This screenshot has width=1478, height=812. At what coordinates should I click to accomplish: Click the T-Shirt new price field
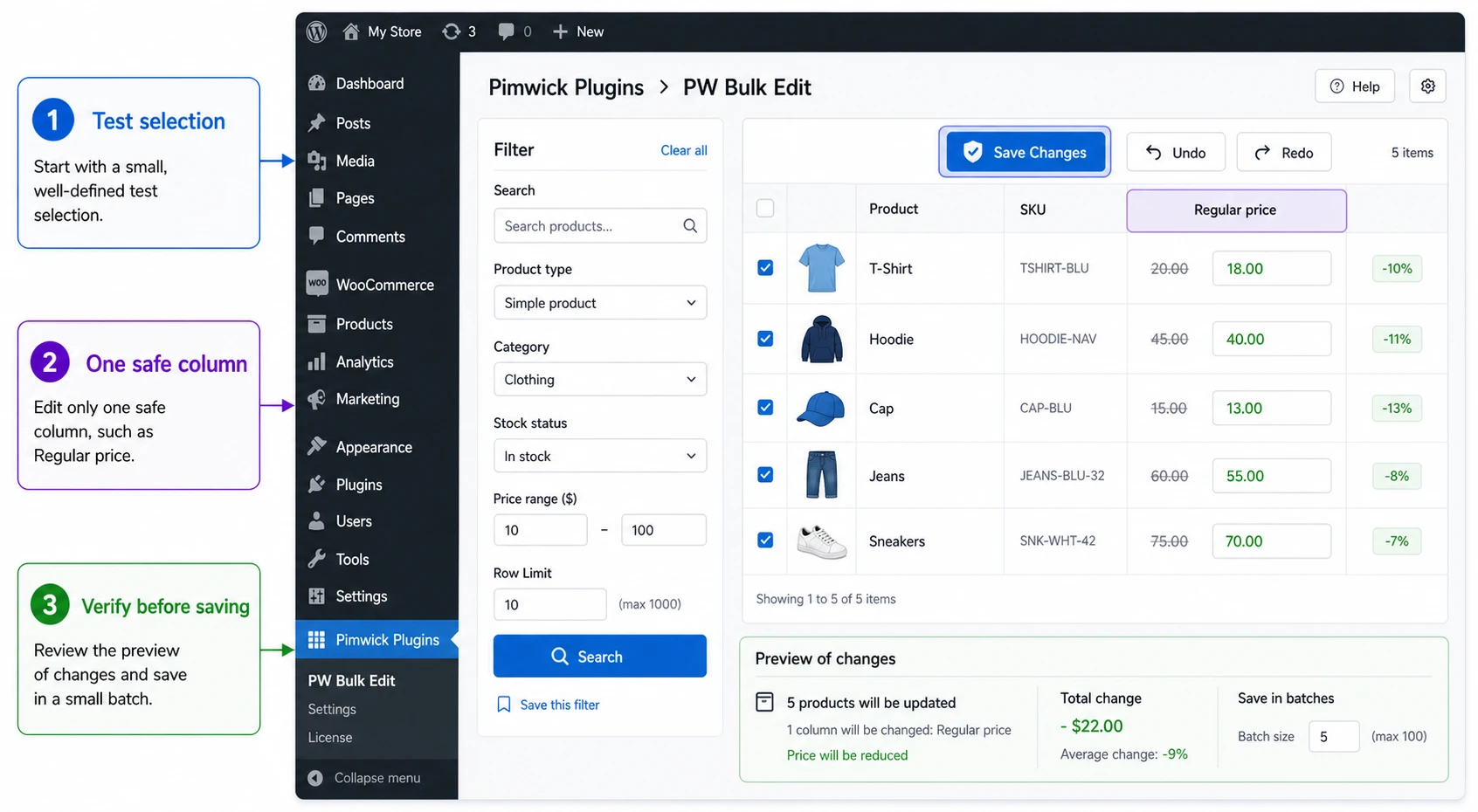coord(1271,268)
